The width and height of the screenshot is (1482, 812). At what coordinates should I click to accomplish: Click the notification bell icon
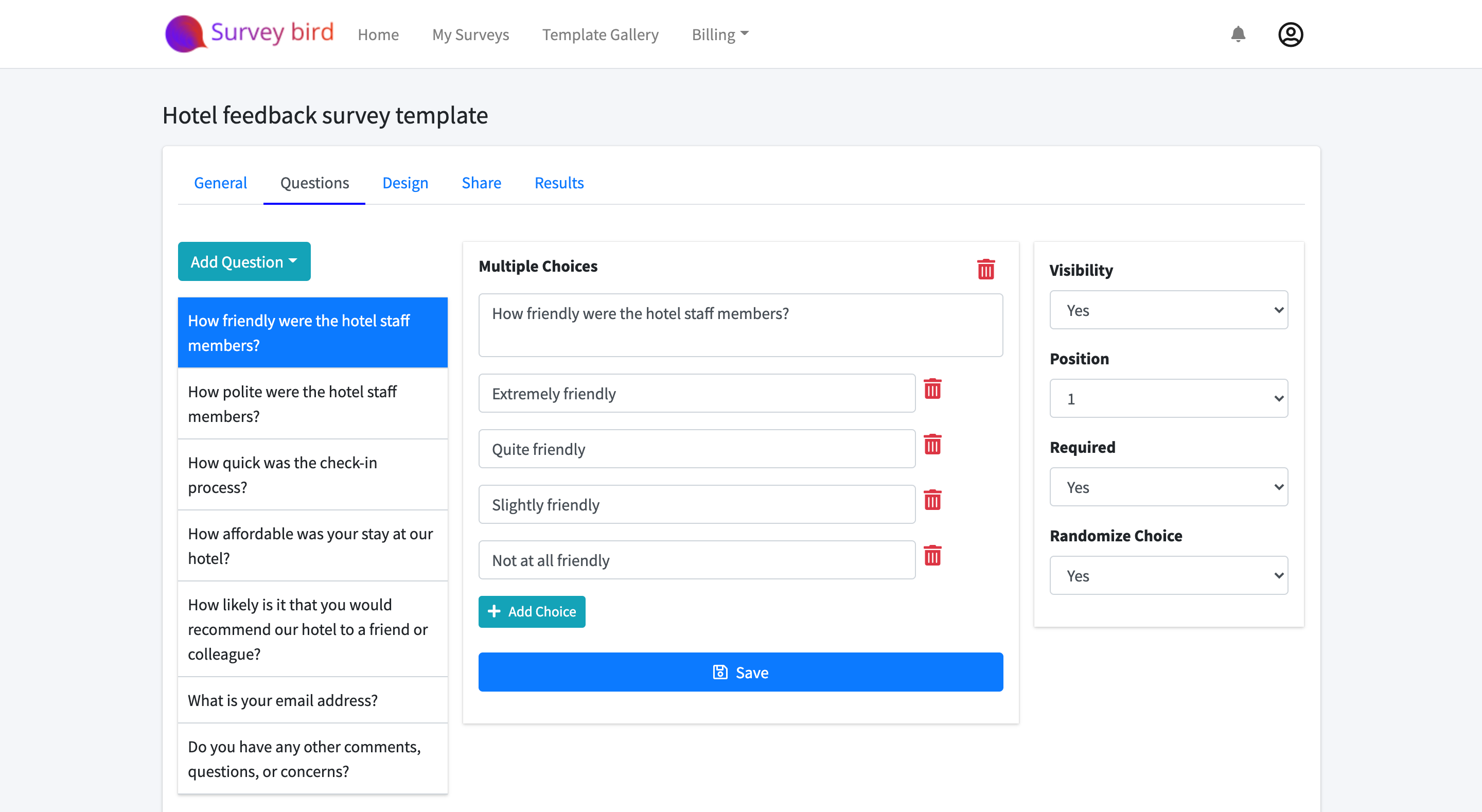(x=1238, y=34)
